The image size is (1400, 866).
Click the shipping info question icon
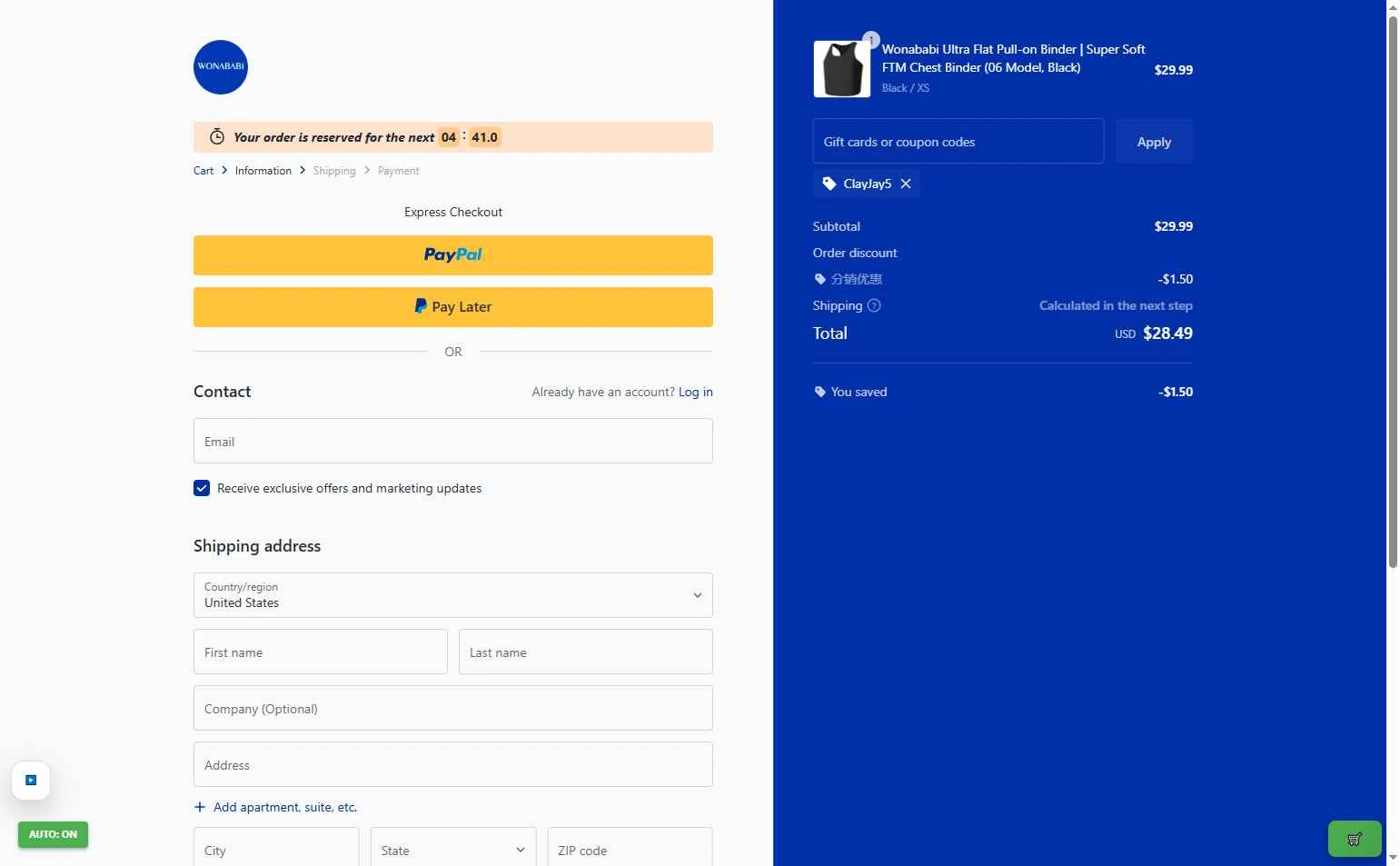coord(874,305)
